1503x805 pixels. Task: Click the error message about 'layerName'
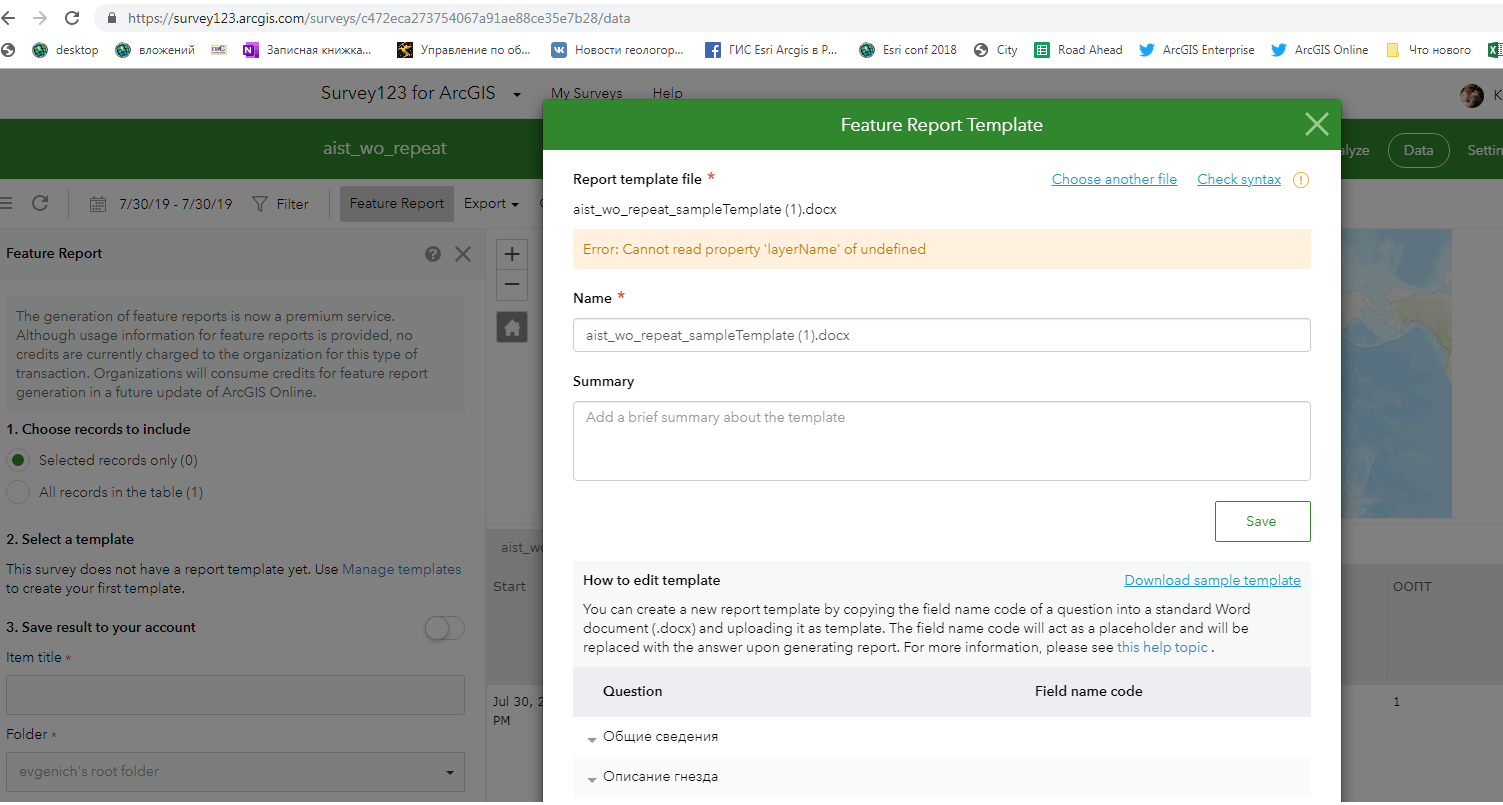(941, 249)
